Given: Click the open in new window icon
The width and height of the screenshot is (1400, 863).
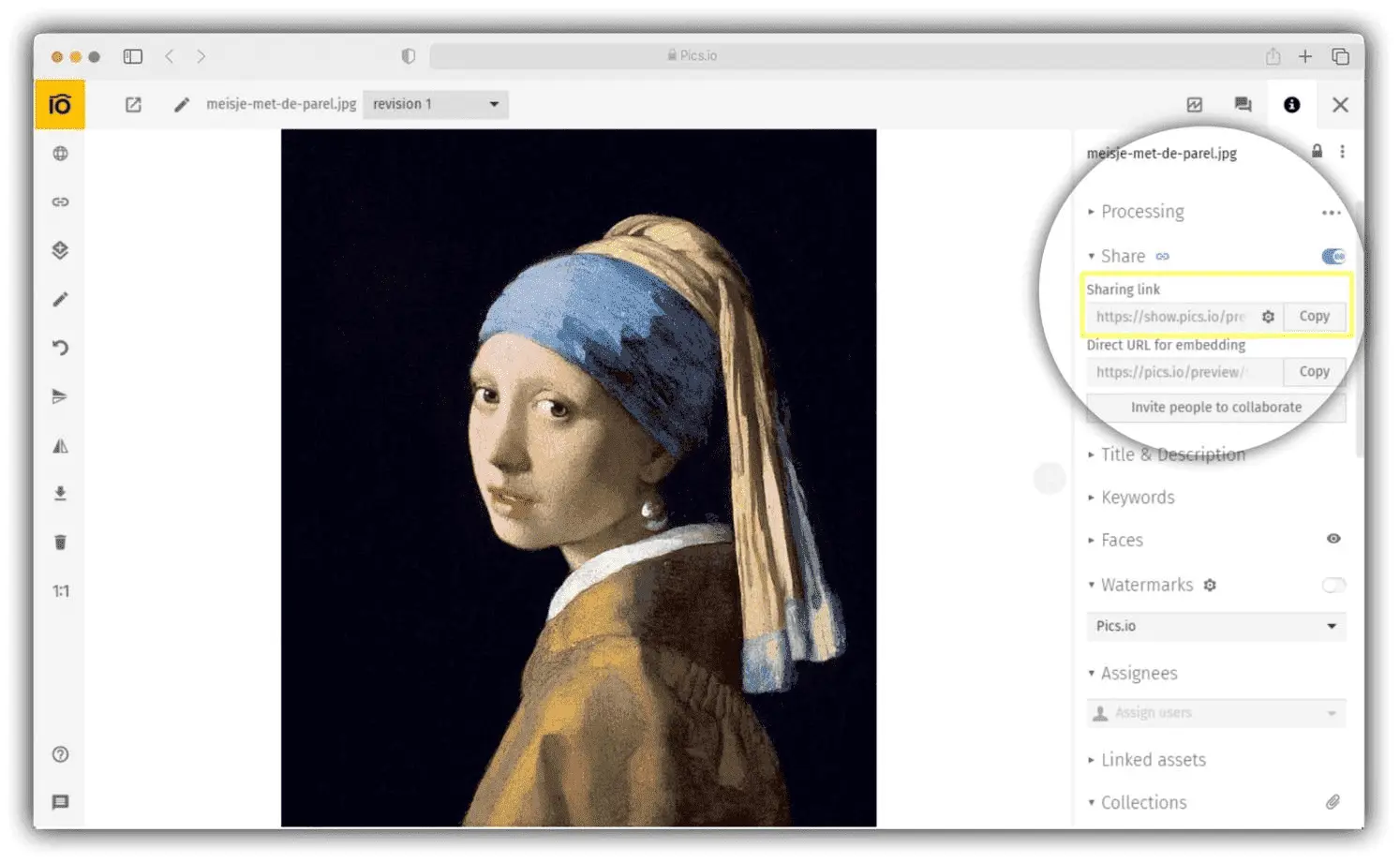Looking at the screenshot, I should (133, 104).
